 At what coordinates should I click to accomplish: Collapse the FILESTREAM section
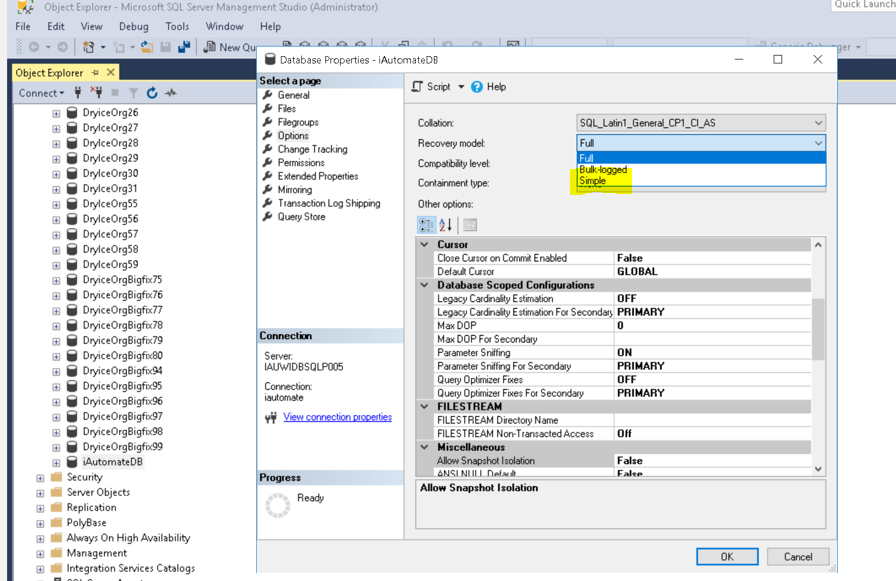tap(425, 407)
